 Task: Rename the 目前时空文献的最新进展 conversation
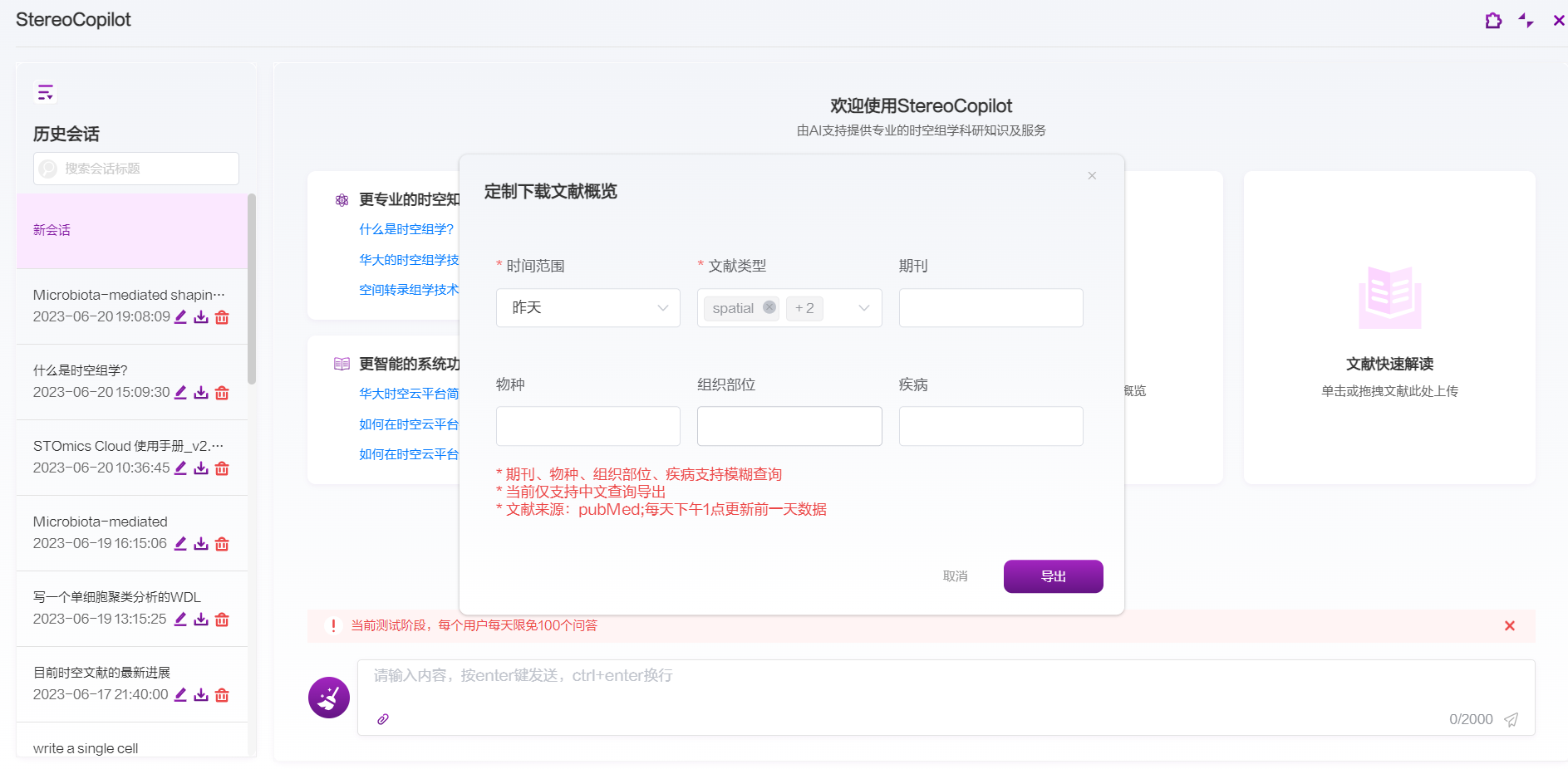180,695
